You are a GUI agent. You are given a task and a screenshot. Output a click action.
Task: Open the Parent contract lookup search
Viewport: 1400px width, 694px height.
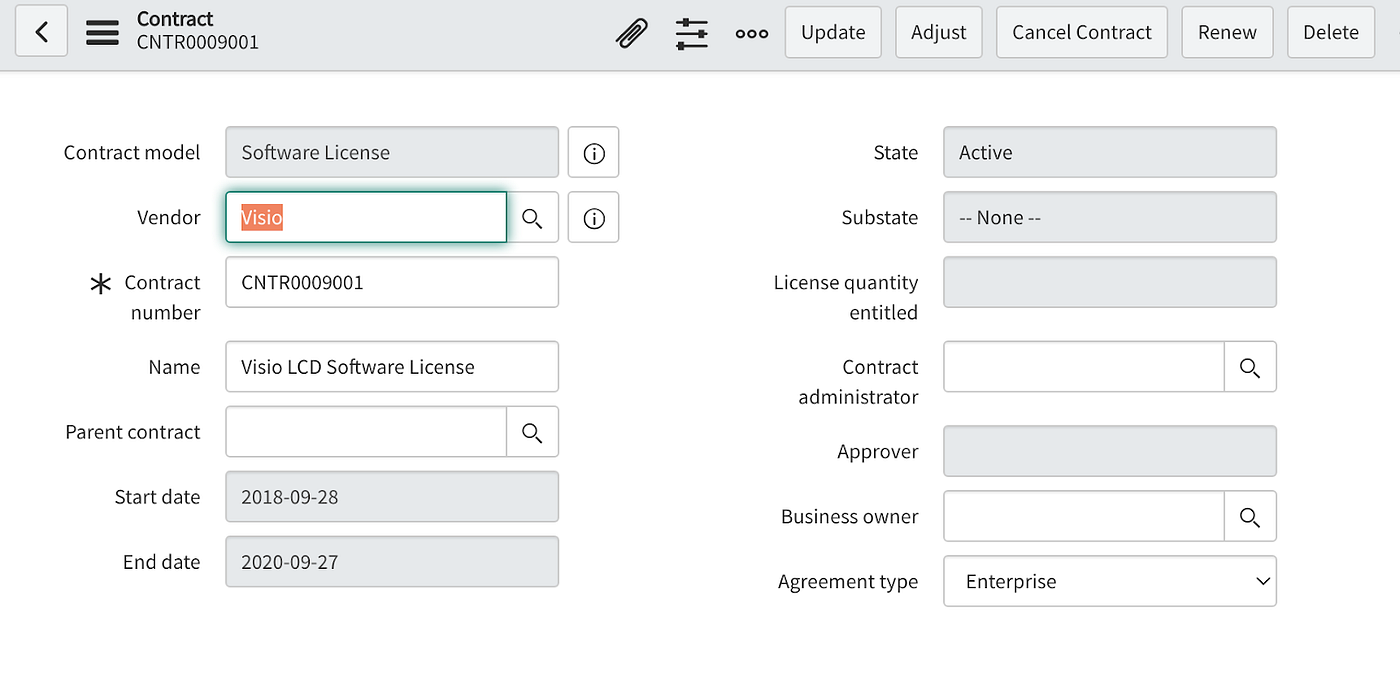click(532, 432)
